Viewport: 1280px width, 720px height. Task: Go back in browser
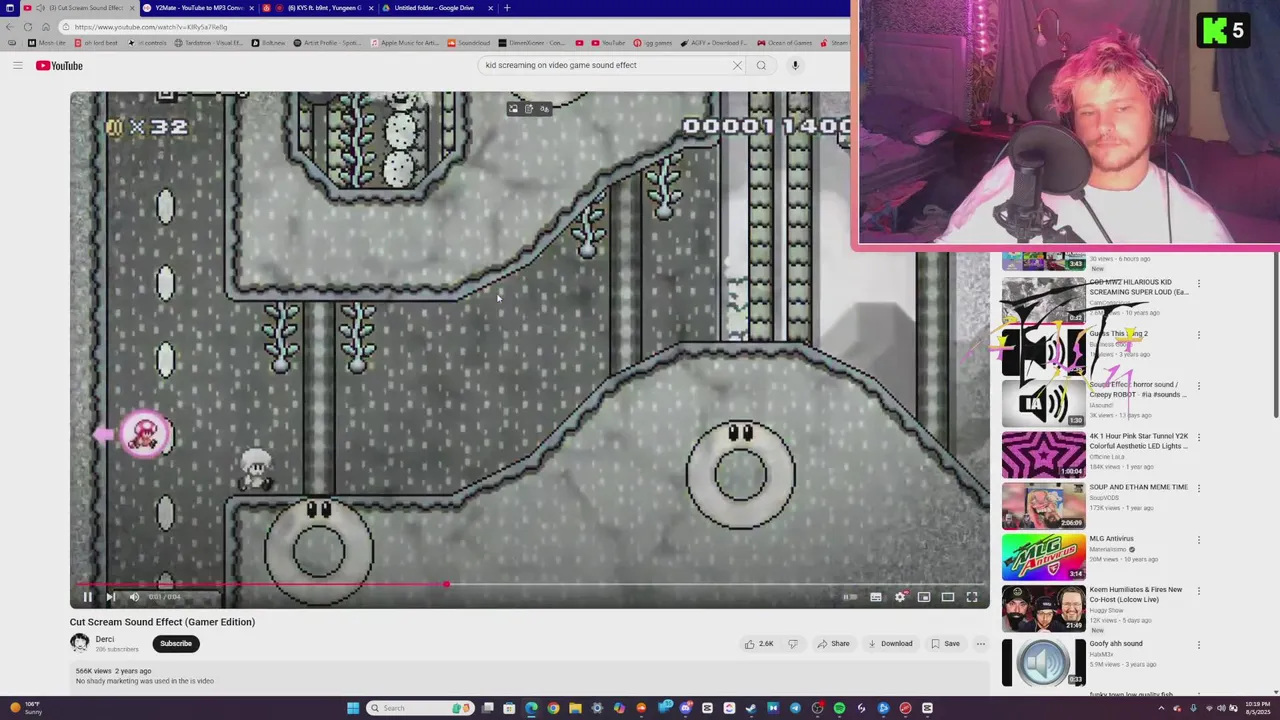tap(10, 27)
